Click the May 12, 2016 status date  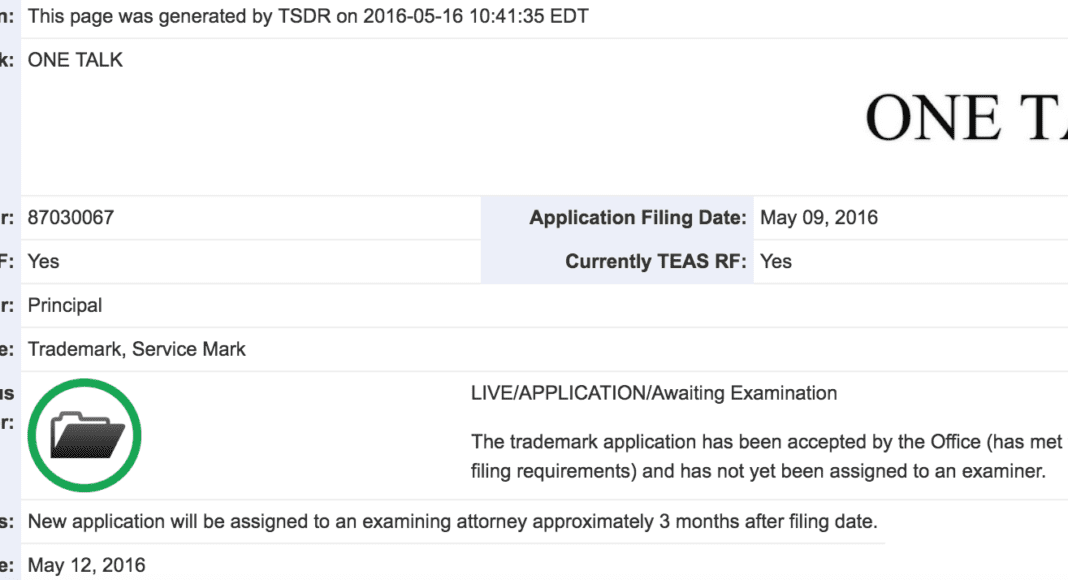(x=86, y=565)
